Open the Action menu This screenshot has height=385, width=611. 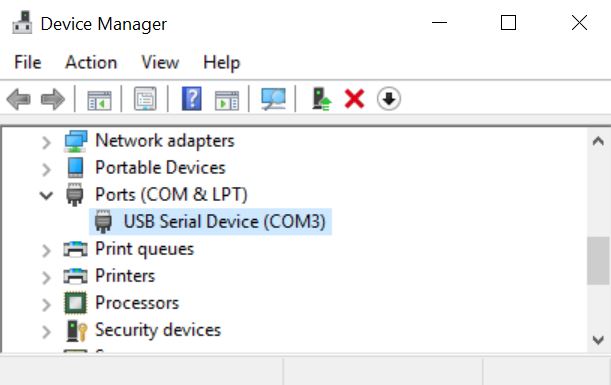click(x=91, y=62)
